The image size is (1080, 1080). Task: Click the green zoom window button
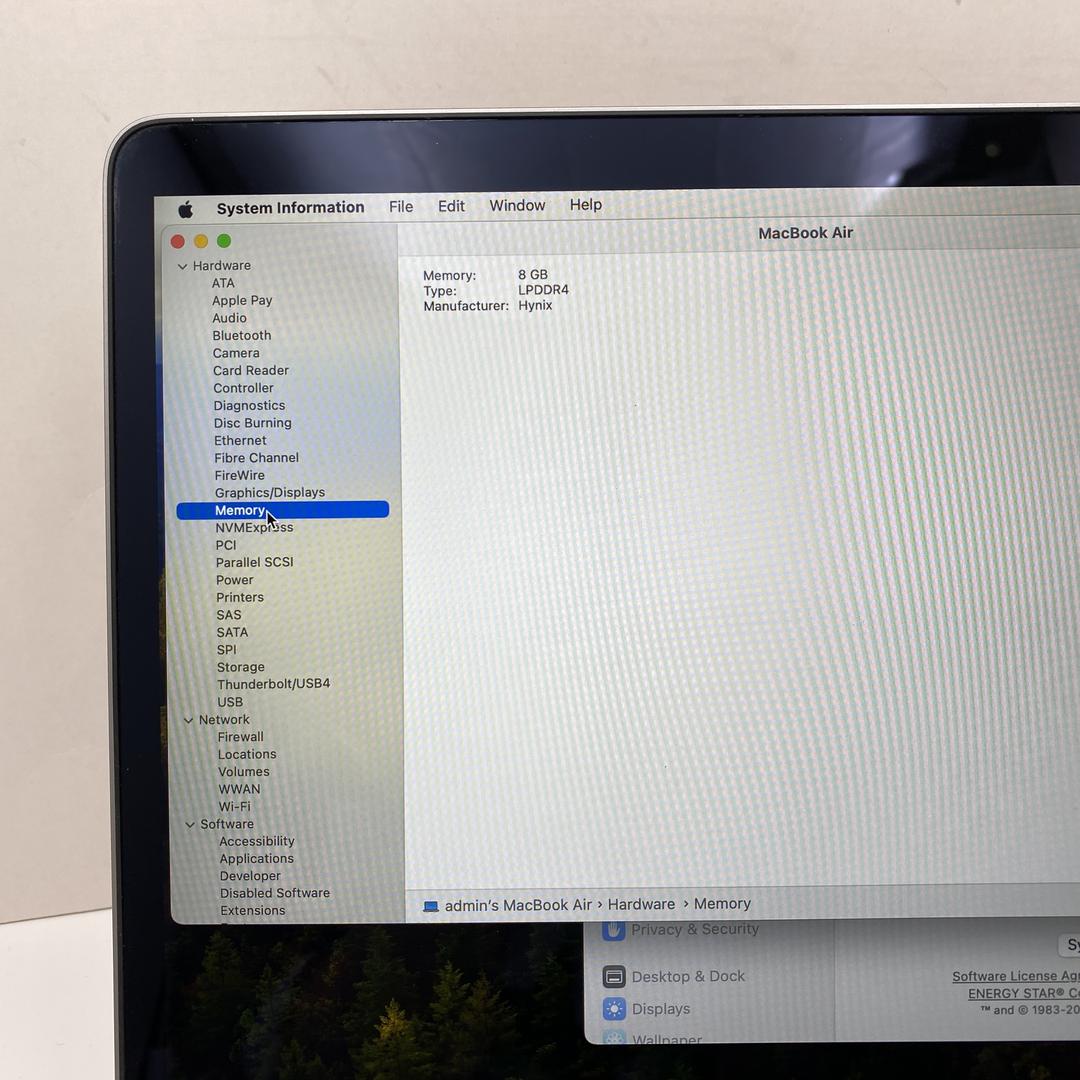coord(224,241)
